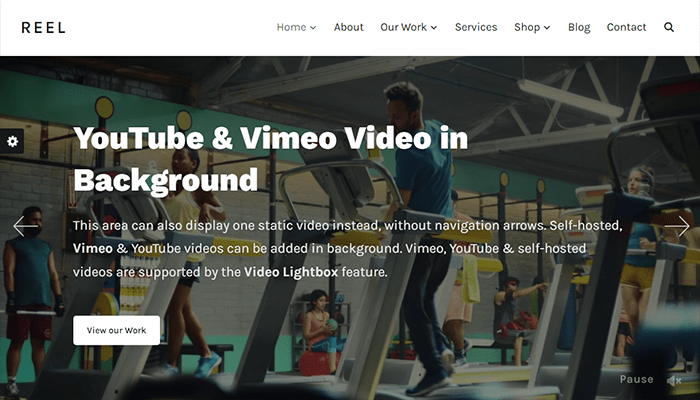Click the Our Work menu label

[403, 28]
